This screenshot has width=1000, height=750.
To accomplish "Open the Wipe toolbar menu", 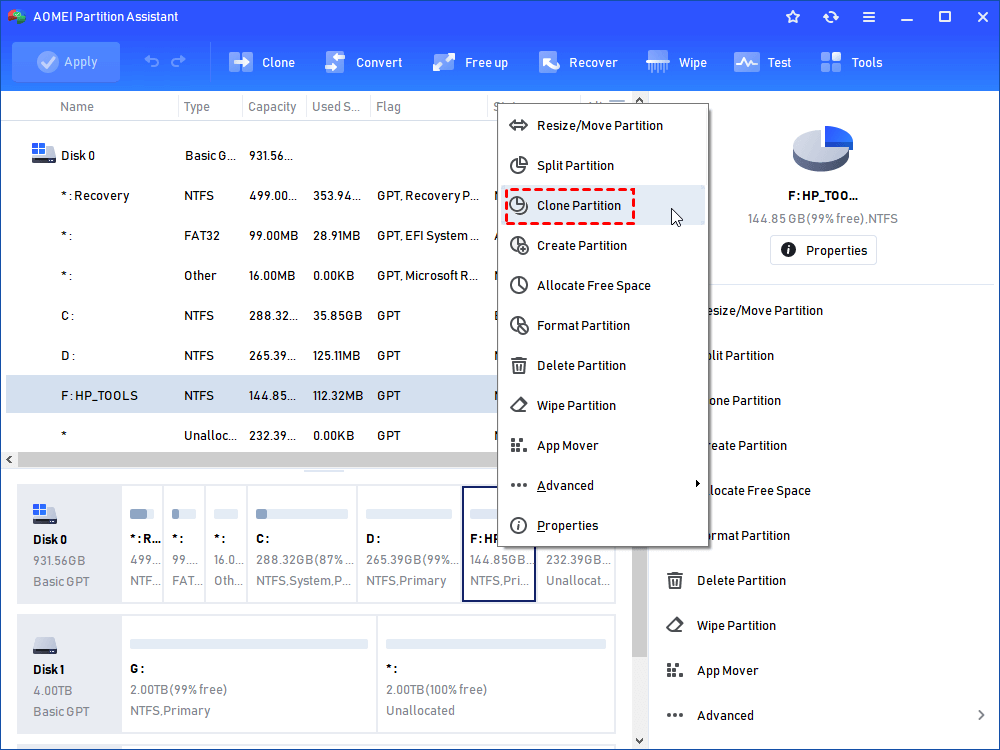I will (x=676, y=62).
